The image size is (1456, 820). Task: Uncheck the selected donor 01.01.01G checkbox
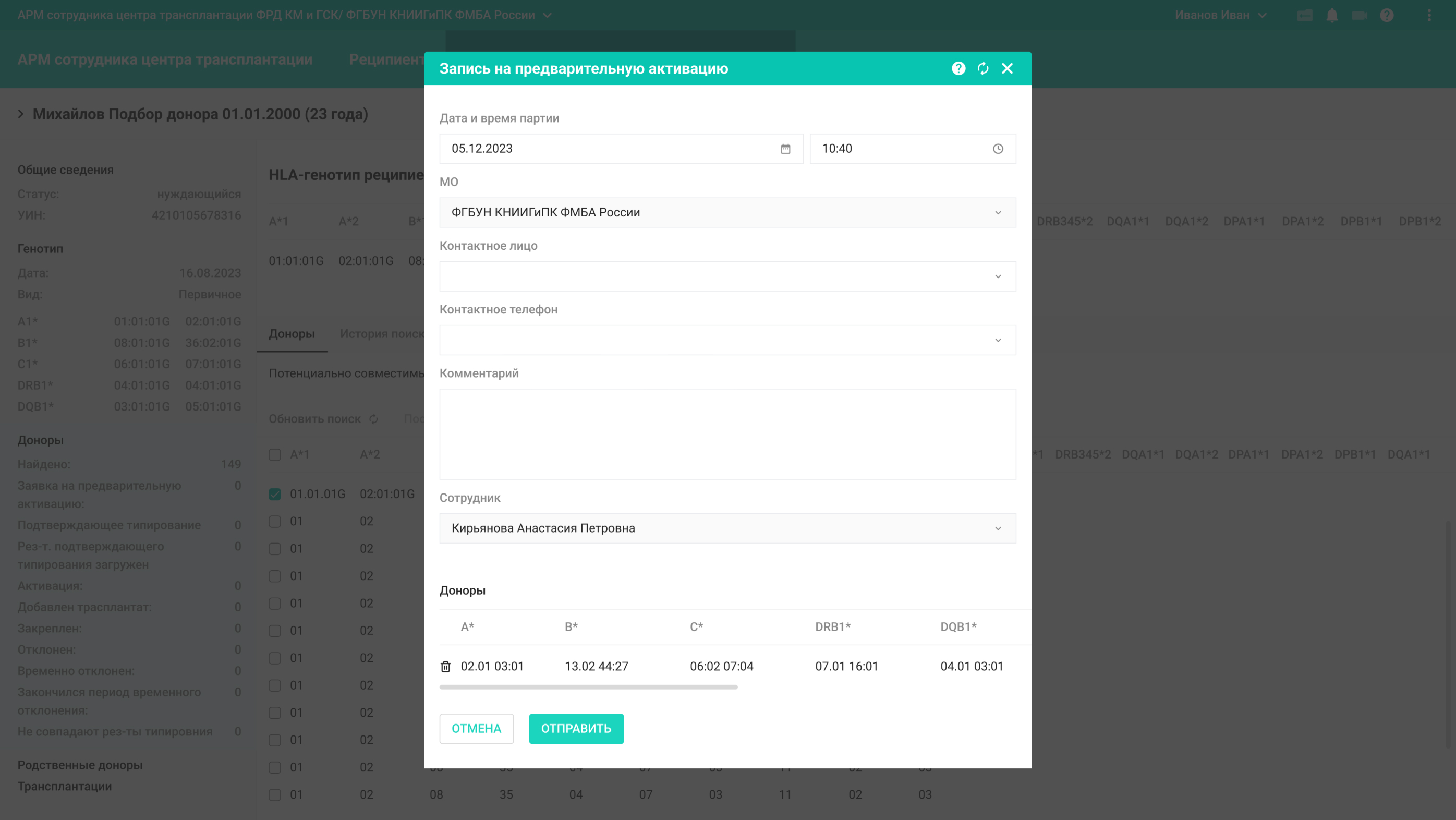(x=275, y=495)
